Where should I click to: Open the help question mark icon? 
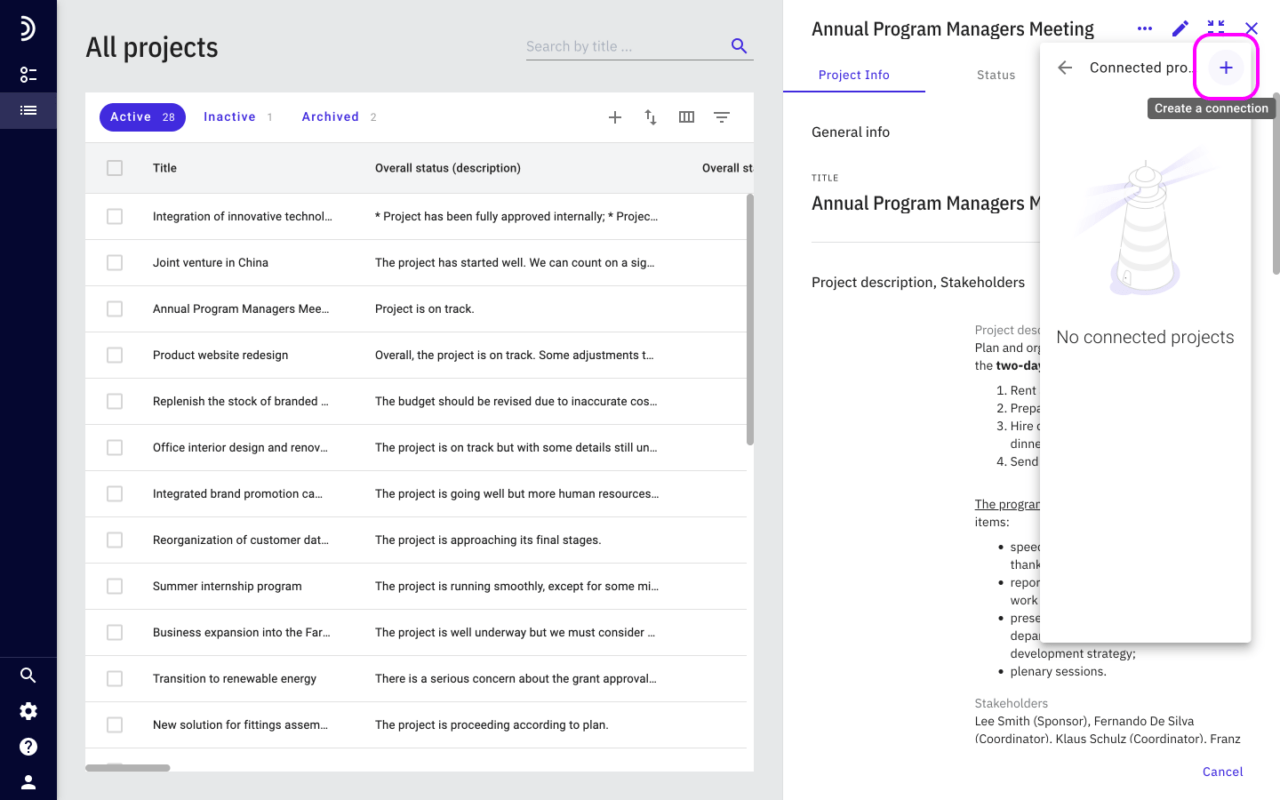click(28, 746)
